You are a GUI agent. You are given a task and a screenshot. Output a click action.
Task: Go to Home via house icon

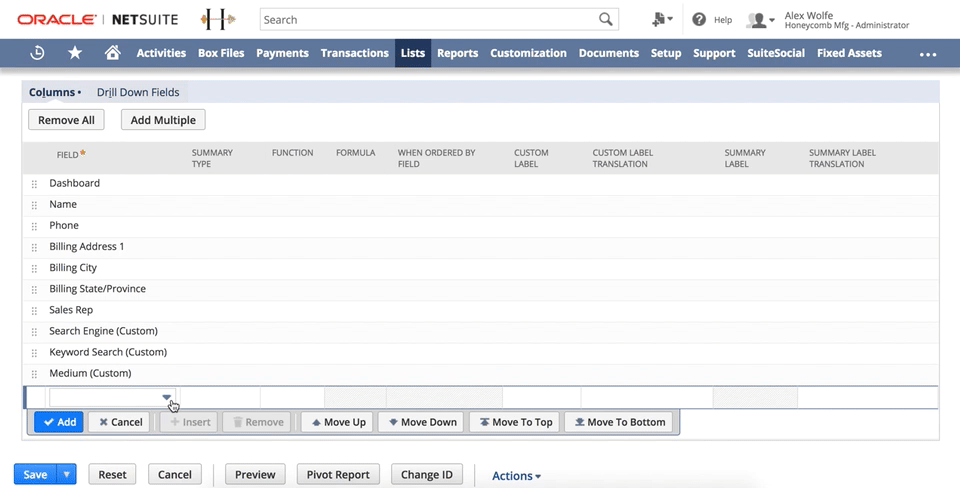coord(112,53)
